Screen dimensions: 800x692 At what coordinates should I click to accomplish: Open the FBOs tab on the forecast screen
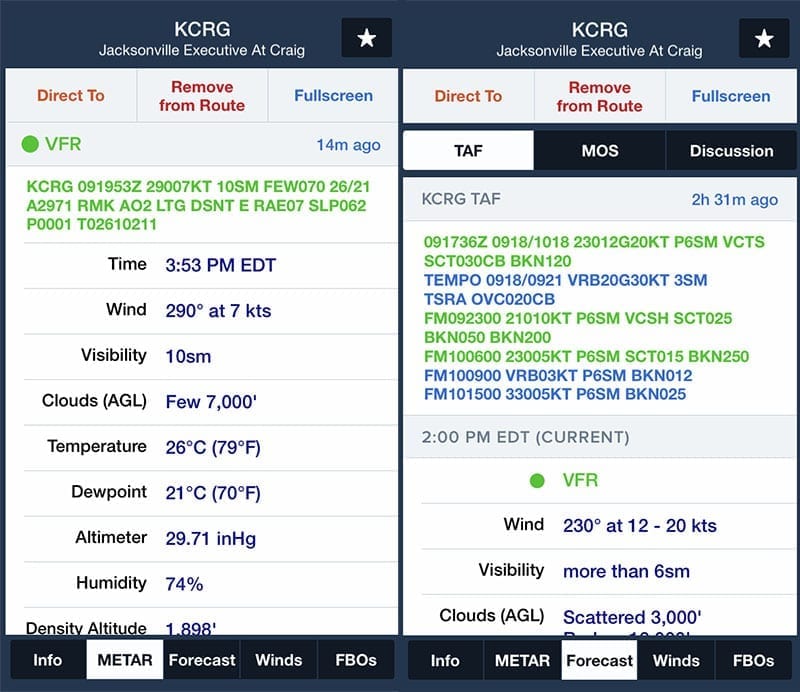753,660
